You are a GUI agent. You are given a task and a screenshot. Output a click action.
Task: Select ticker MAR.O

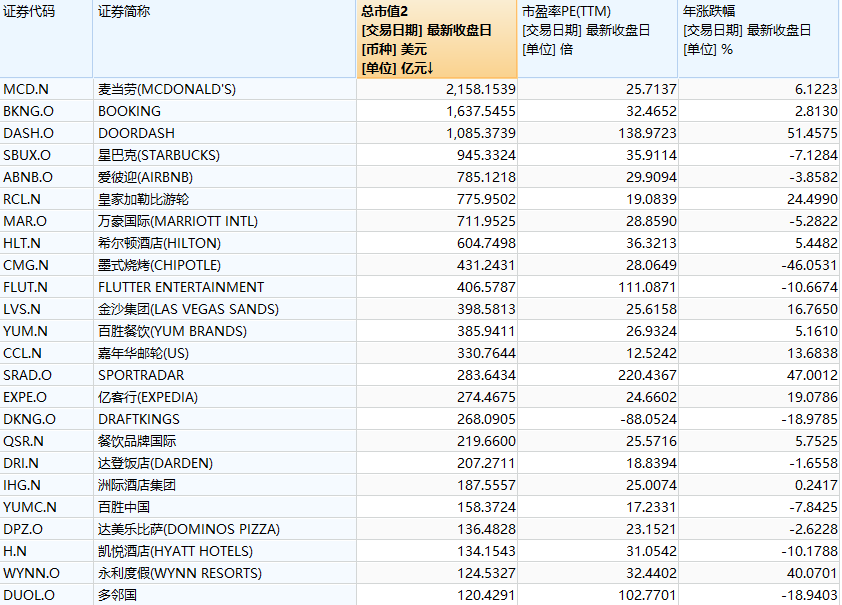[x=25, y=221]
